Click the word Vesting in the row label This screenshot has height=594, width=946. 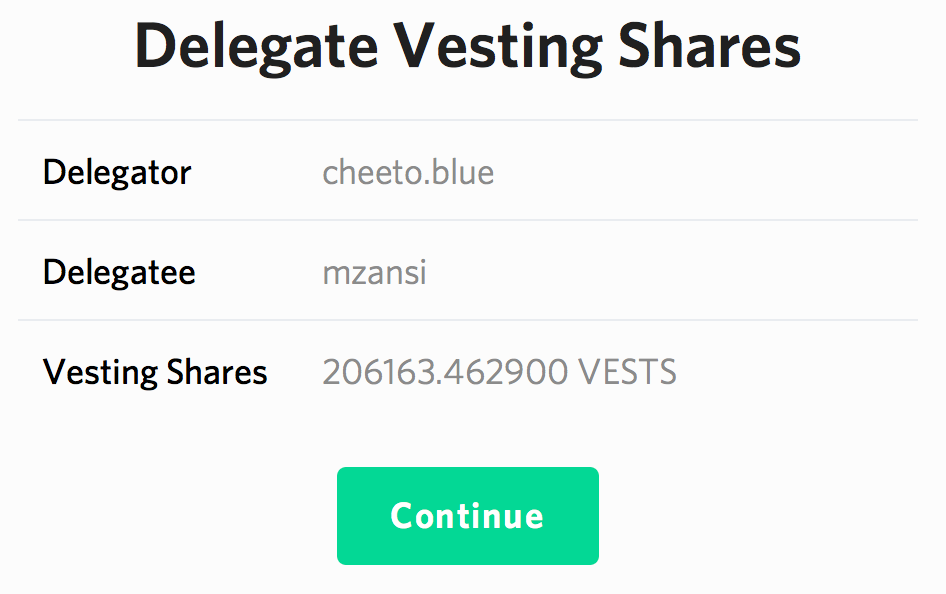click(x=99, y=372)
